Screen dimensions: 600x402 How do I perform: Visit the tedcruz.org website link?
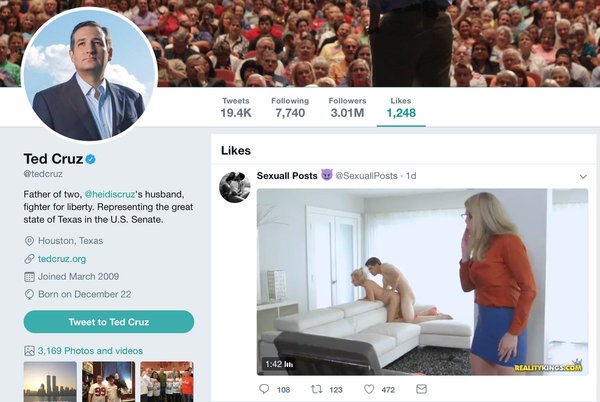[62, 258]
